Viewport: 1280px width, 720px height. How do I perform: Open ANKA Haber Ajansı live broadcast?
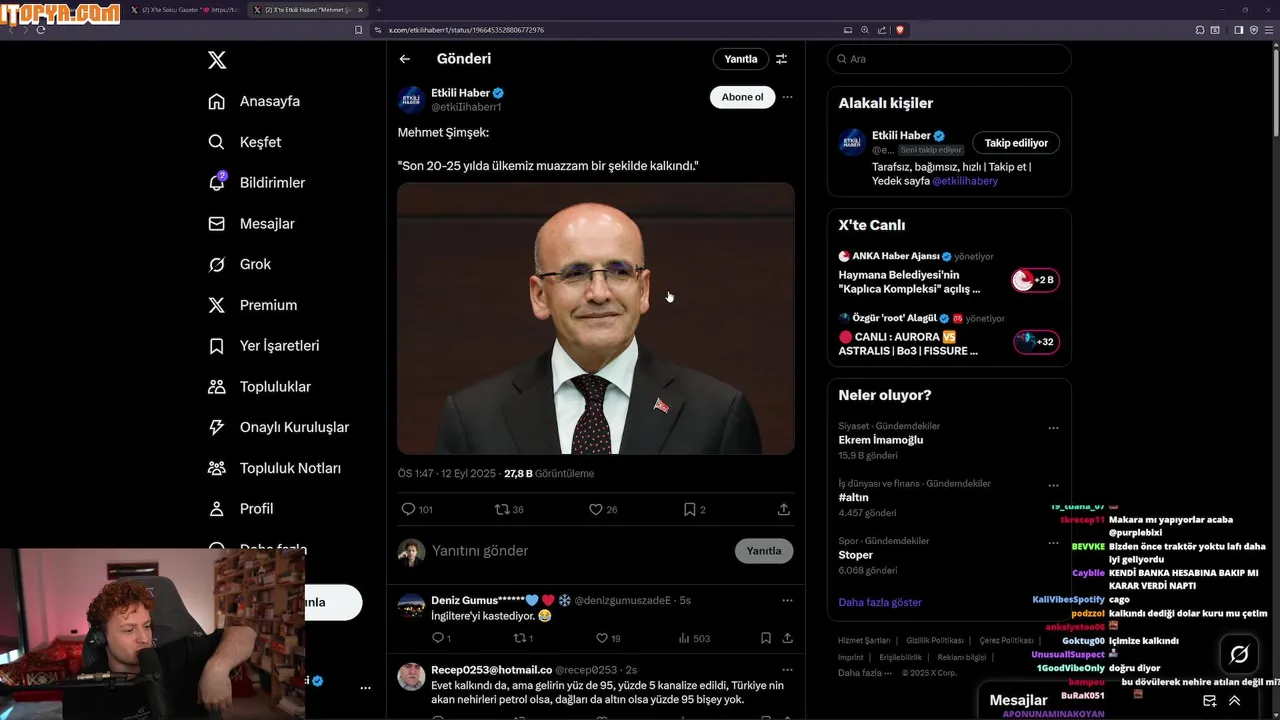[949, 275]
